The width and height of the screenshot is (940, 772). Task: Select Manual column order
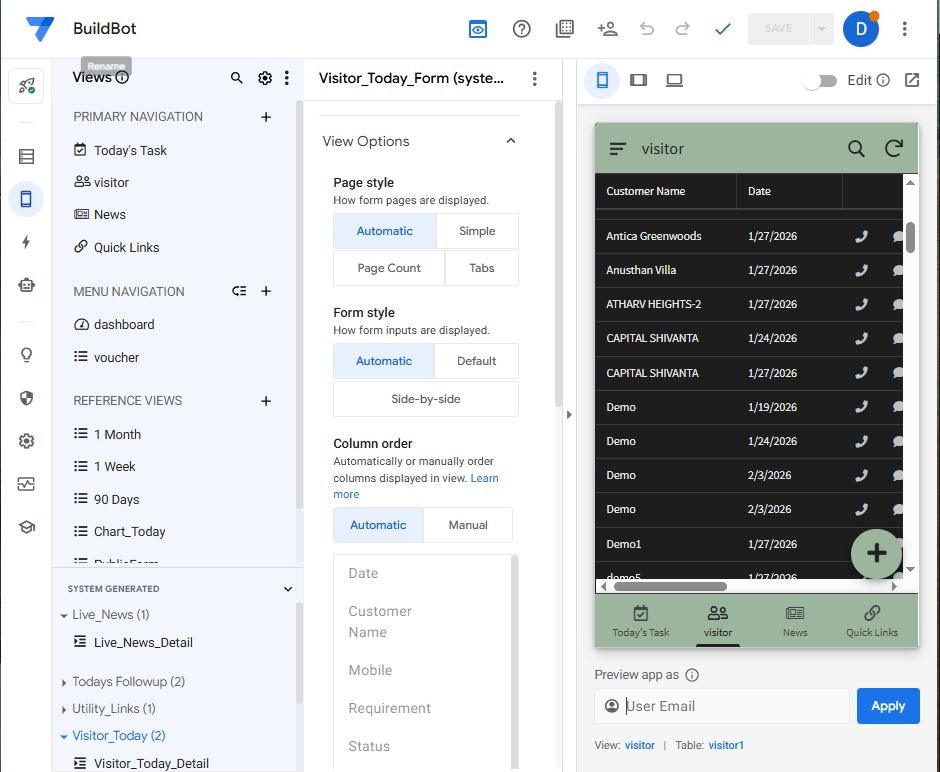tap(467, 524)
